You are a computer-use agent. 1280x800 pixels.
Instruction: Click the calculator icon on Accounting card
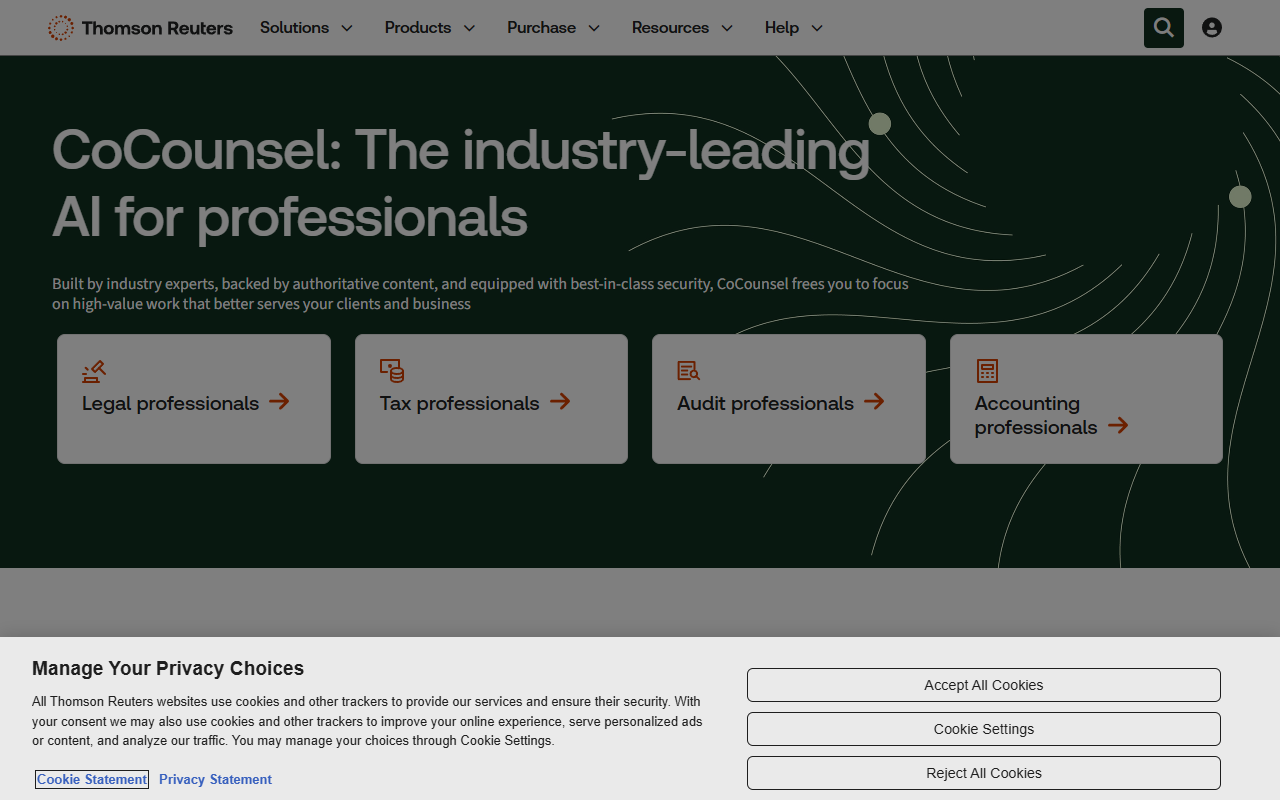987,371
